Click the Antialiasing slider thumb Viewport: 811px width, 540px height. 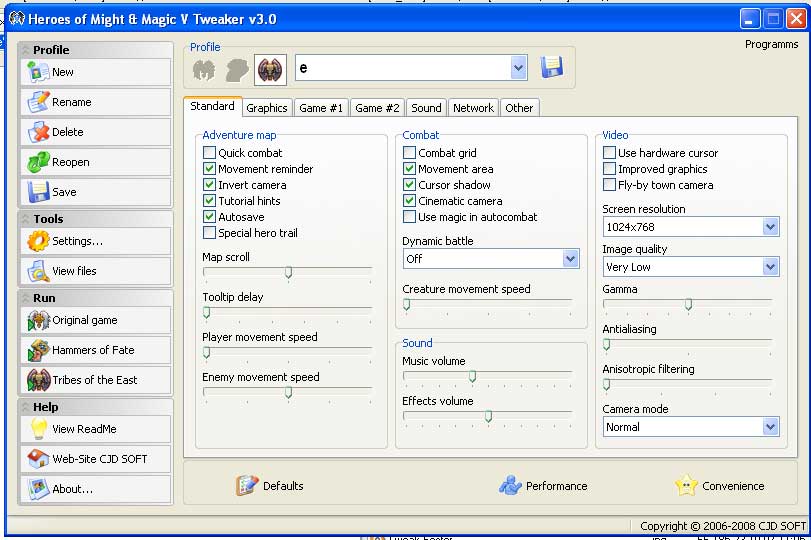coord(607,344)
